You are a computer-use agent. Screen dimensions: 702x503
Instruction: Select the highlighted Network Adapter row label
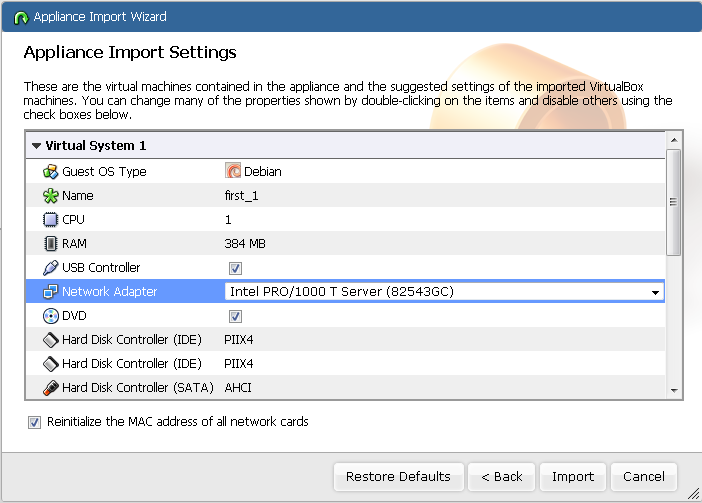(110, 292)
